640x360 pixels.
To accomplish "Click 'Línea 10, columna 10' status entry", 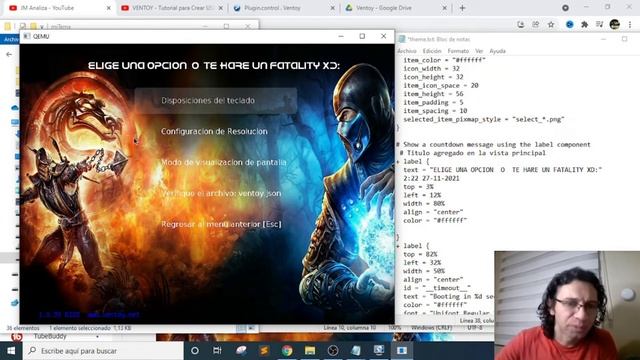I will pos(349,328).
